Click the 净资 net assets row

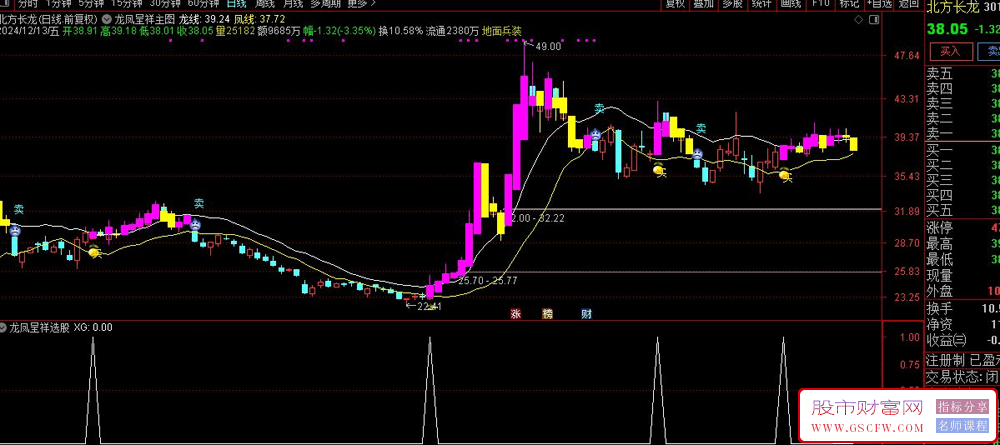(962, 325)
